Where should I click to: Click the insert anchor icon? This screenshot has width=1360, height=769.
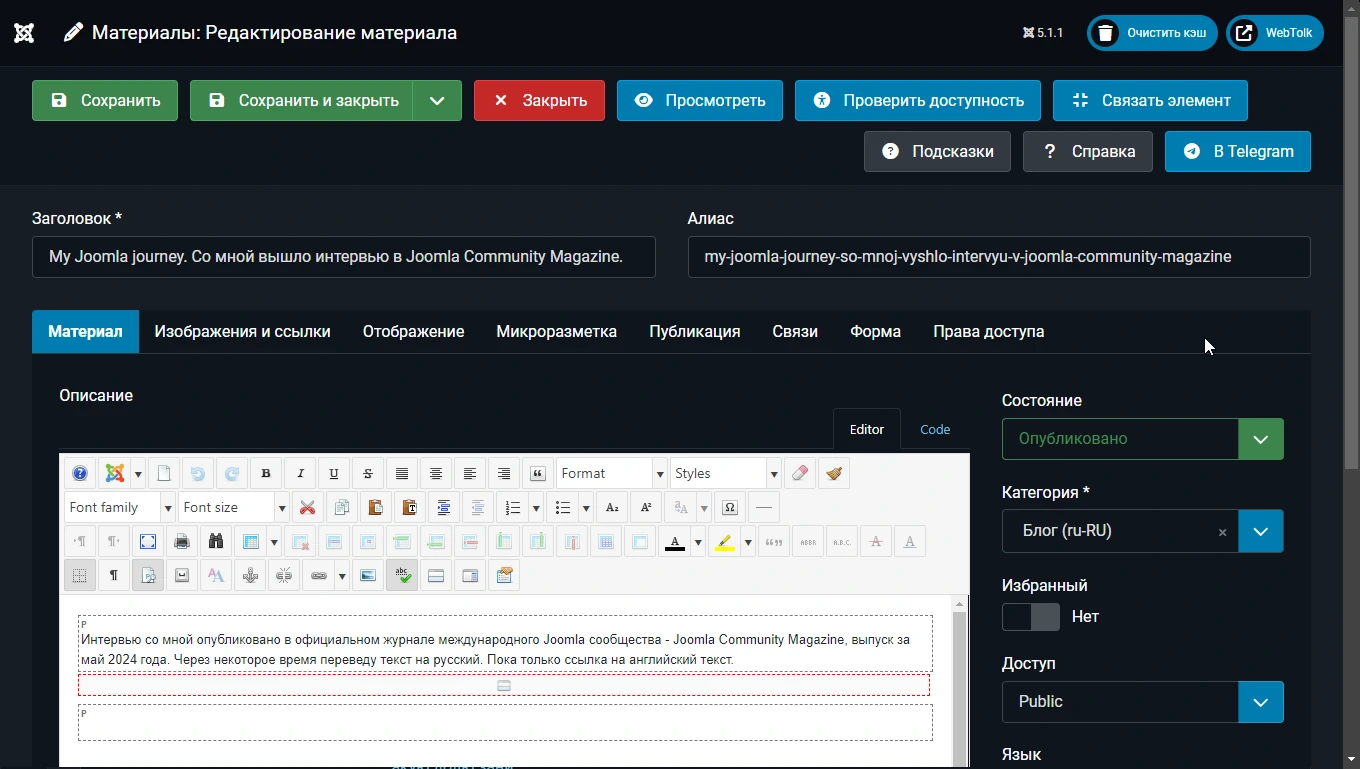point(250,576)
